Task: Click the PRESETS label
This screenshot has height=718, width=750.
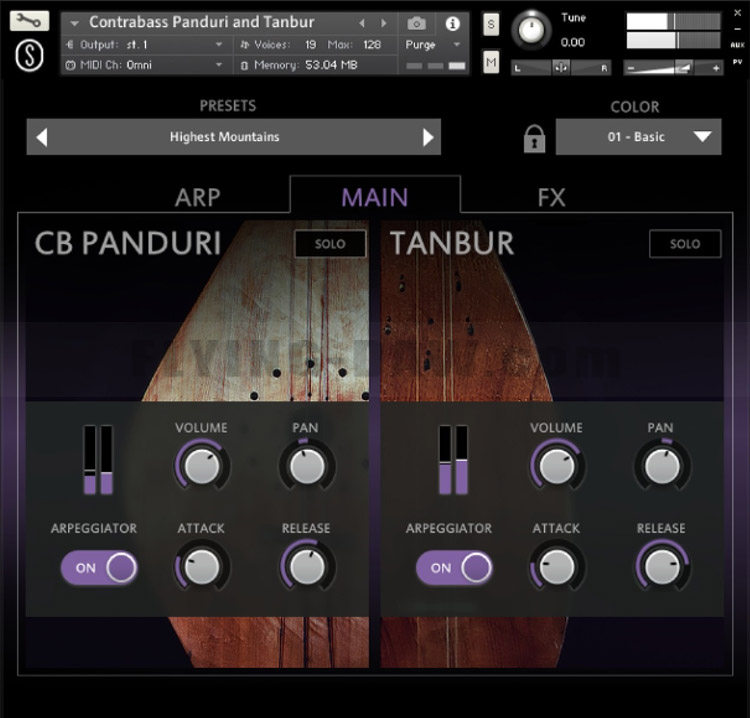Action: coord(228,106)
